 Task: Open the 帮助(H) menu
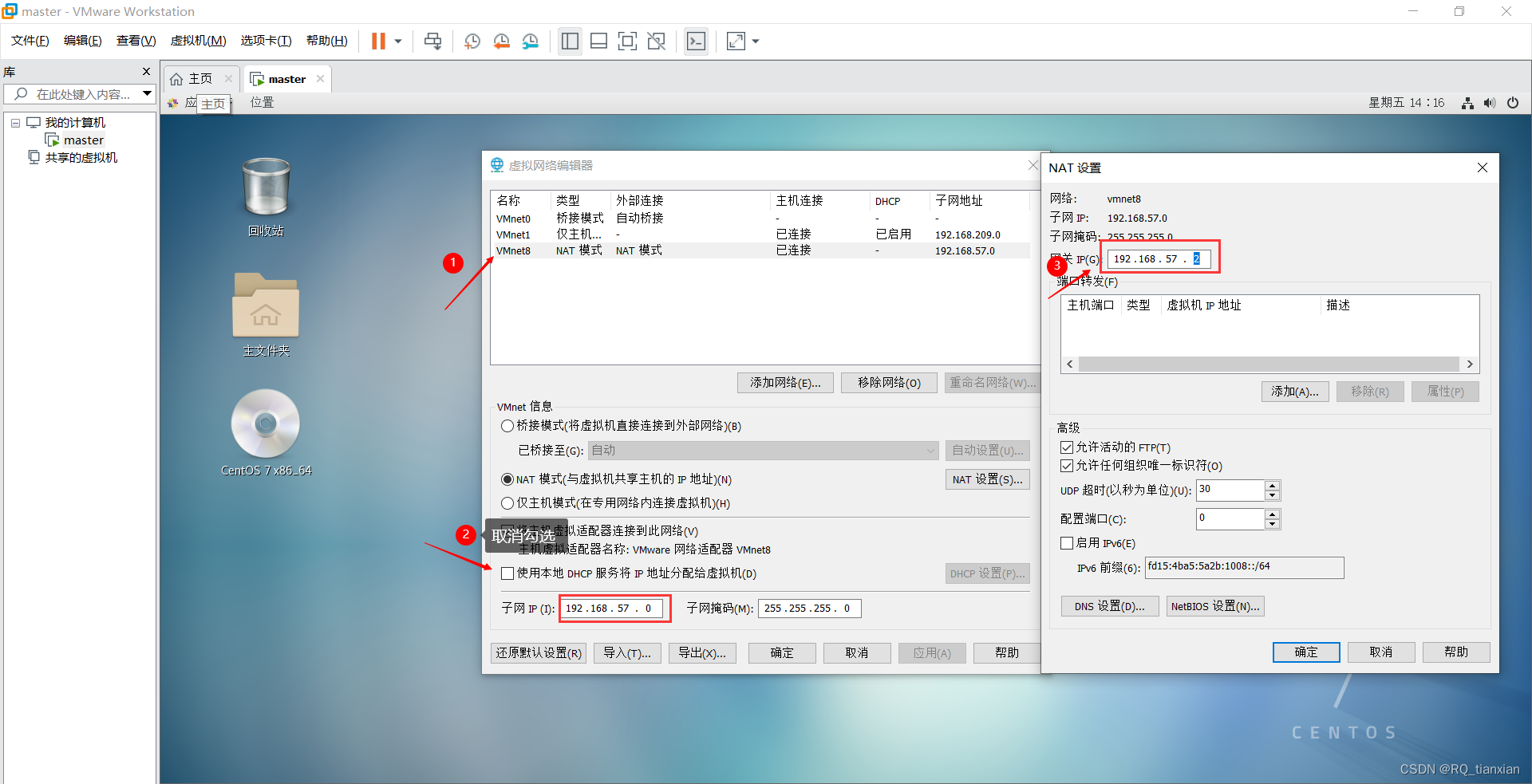tap(327, 41)
